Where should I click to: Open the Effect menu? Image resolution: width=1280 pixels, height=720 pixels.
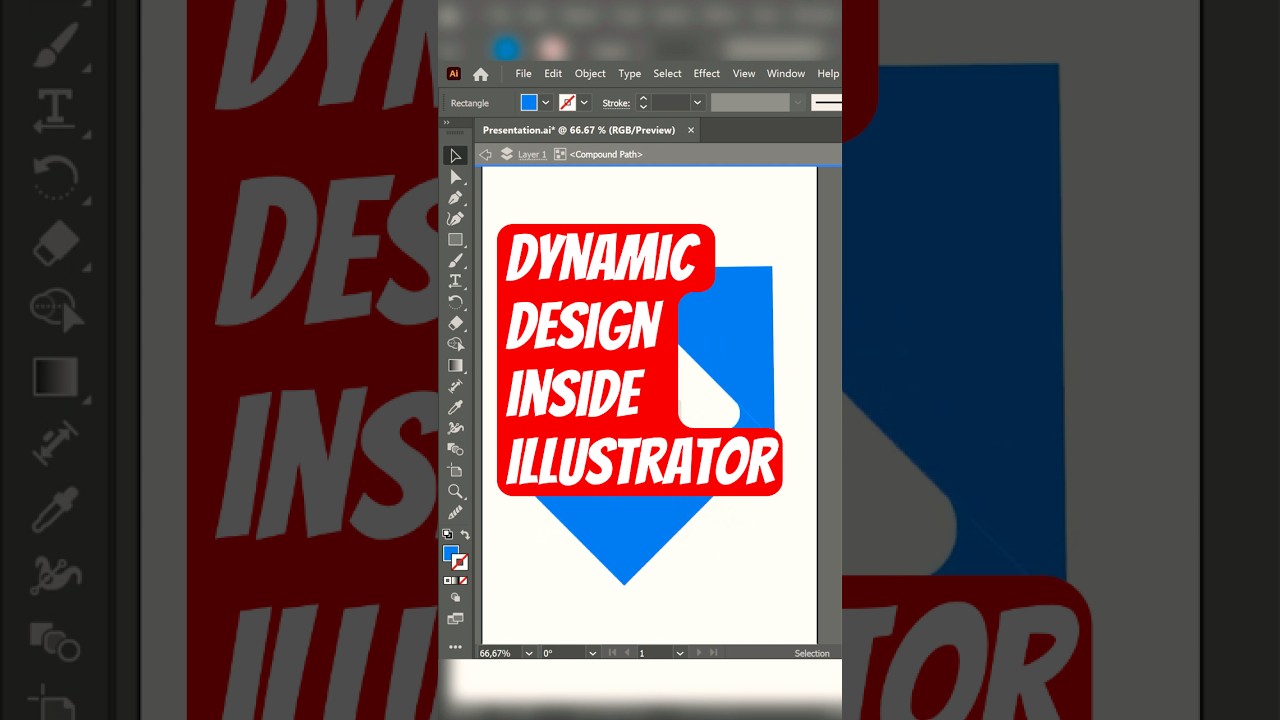coord(707,74)
